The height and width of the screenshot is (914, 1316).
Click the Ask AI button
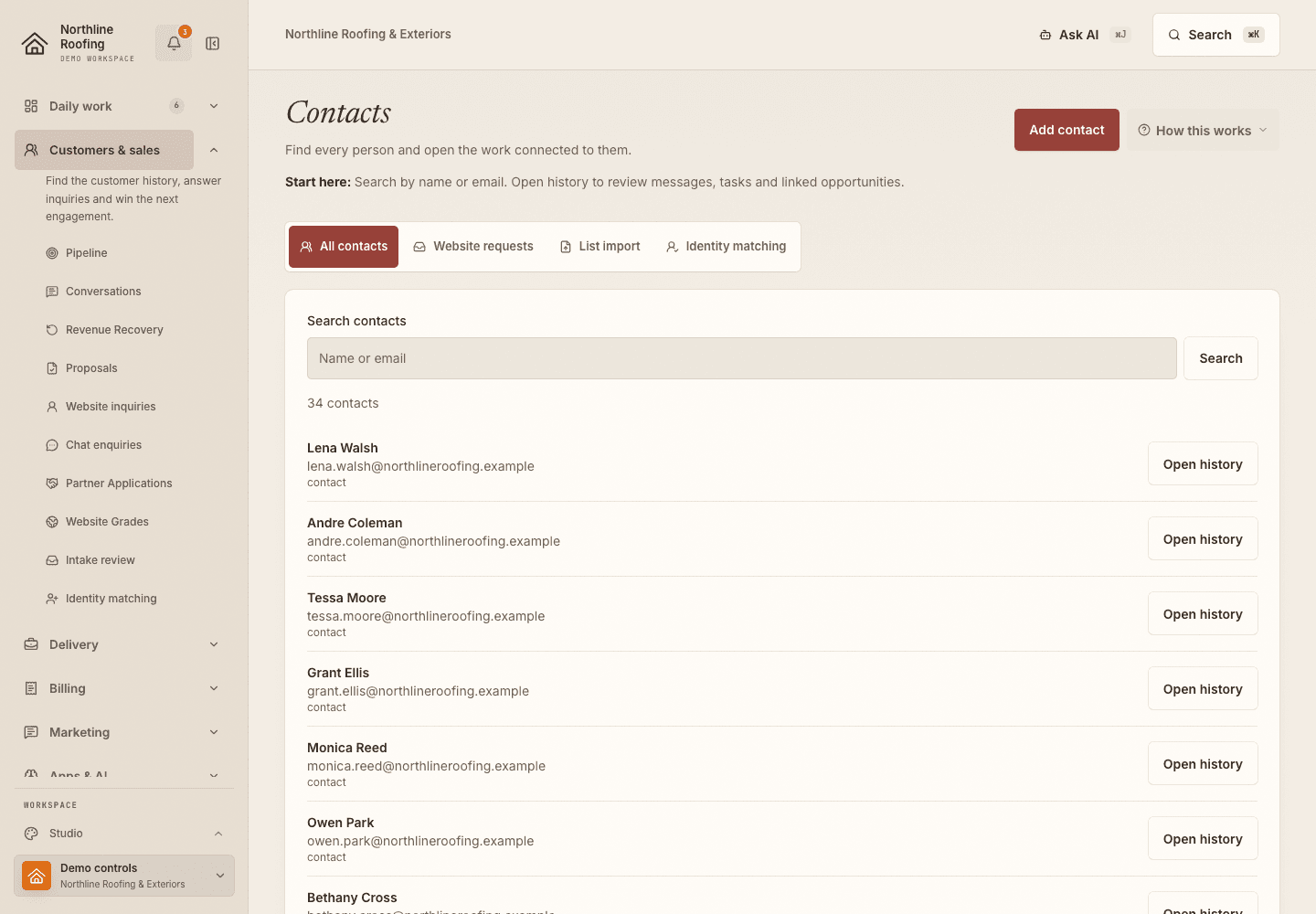point(1085,35)
